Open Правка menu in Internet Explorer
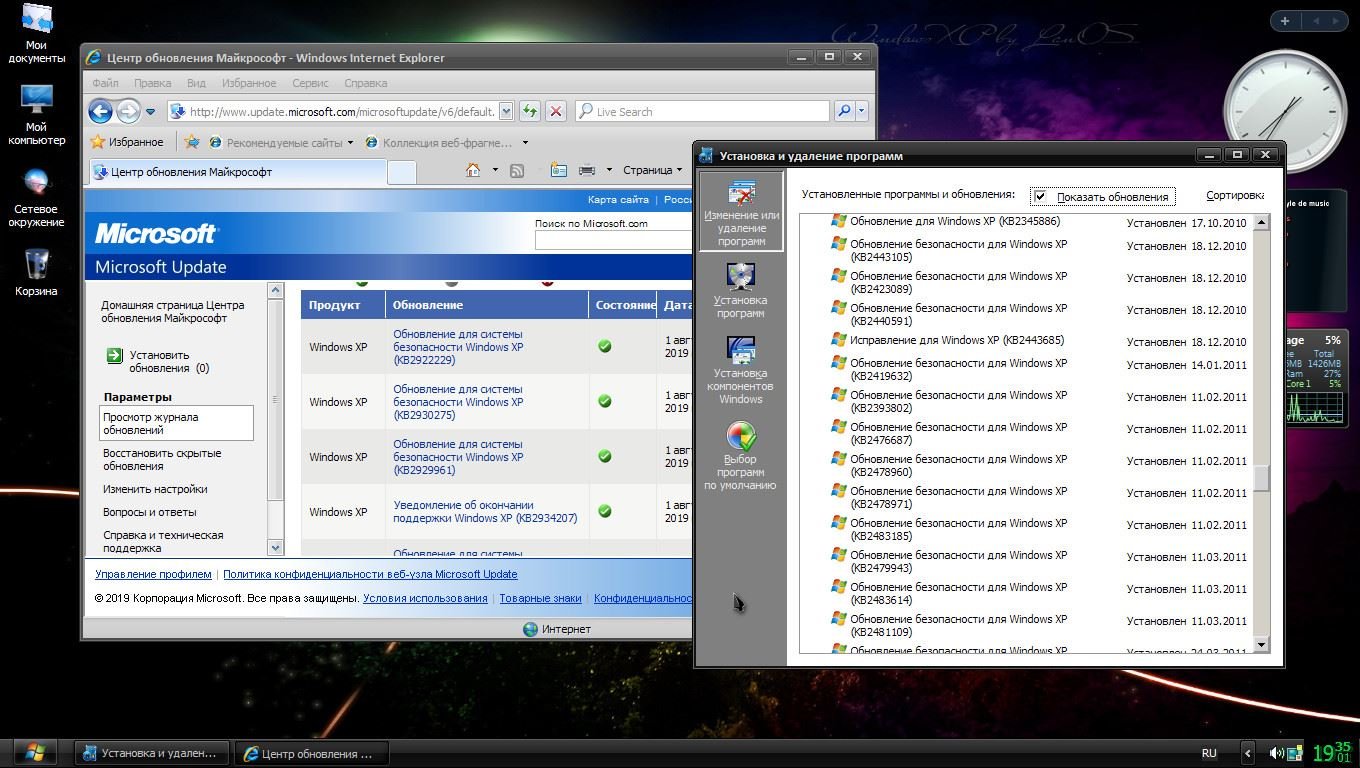This screenshot has height=768, width=1360. click(152, 83)
